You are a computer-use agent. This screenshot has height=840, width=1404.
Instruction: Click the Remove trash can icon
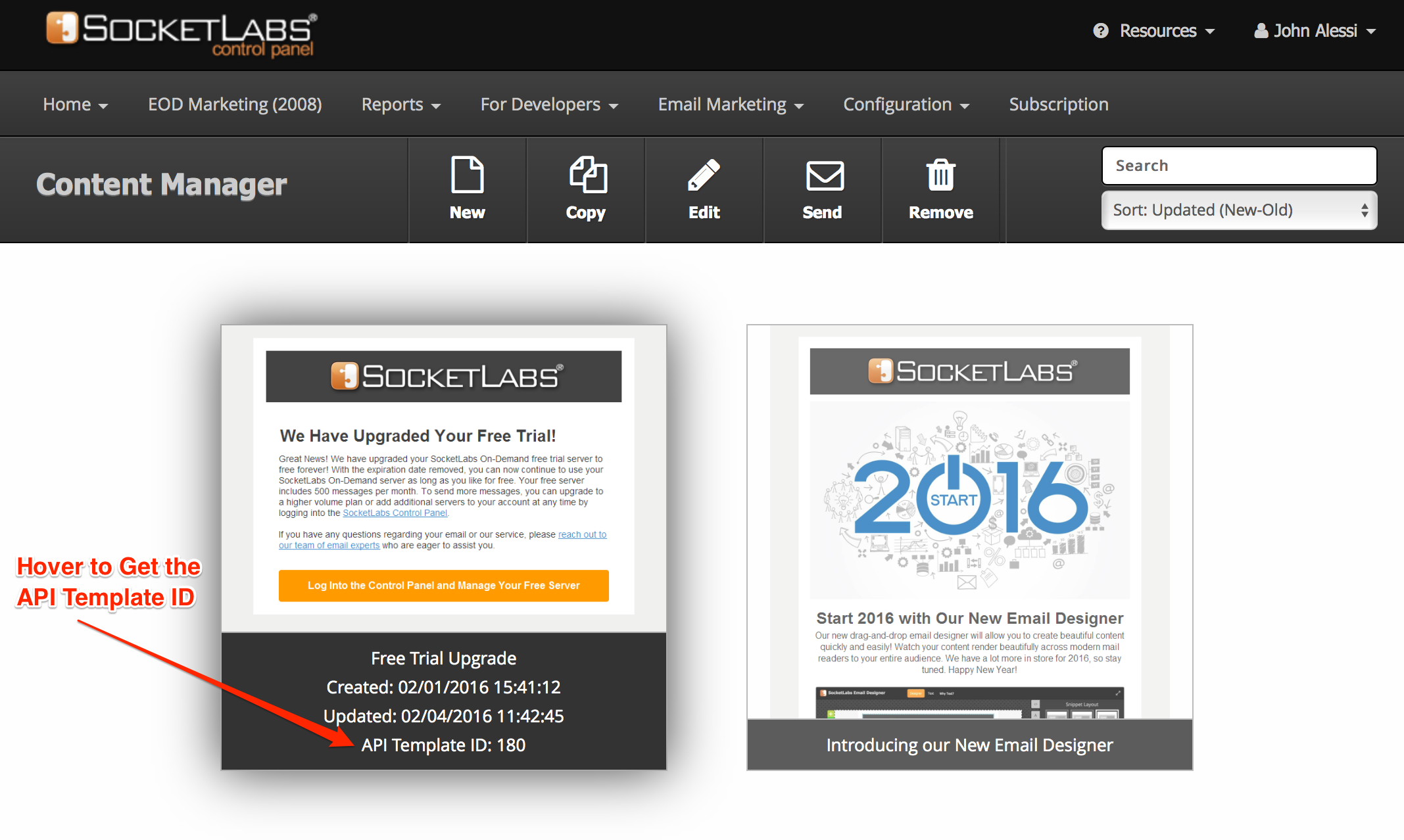(x=940, y=175)
